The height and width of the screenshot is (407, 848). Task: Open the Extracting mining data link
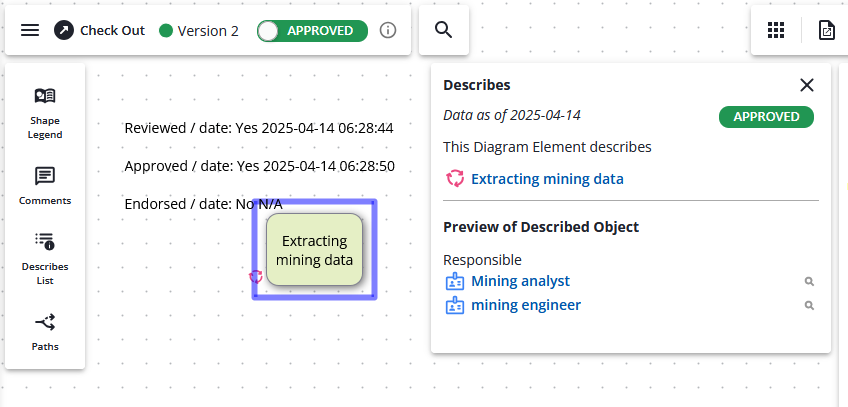point(547,179)
